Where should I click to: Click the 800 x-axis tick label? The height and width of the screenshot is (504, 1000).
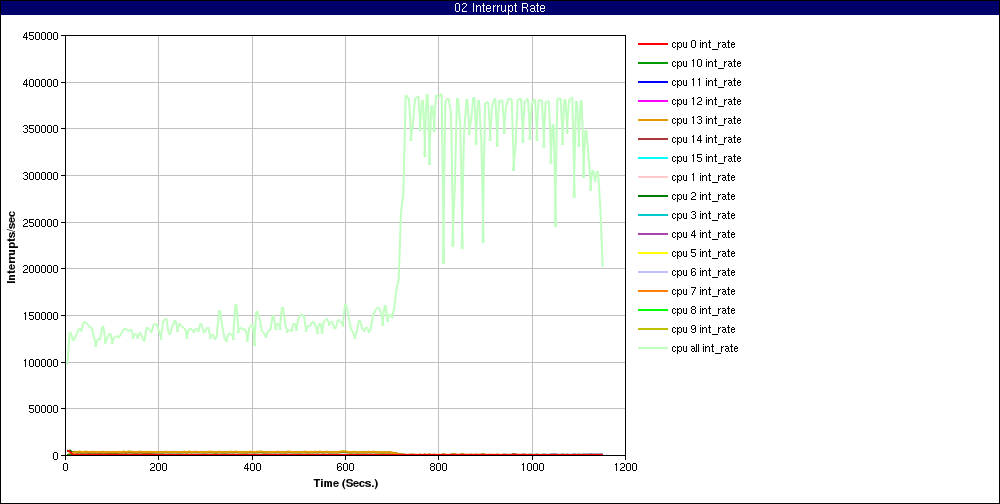coord(438,466)
